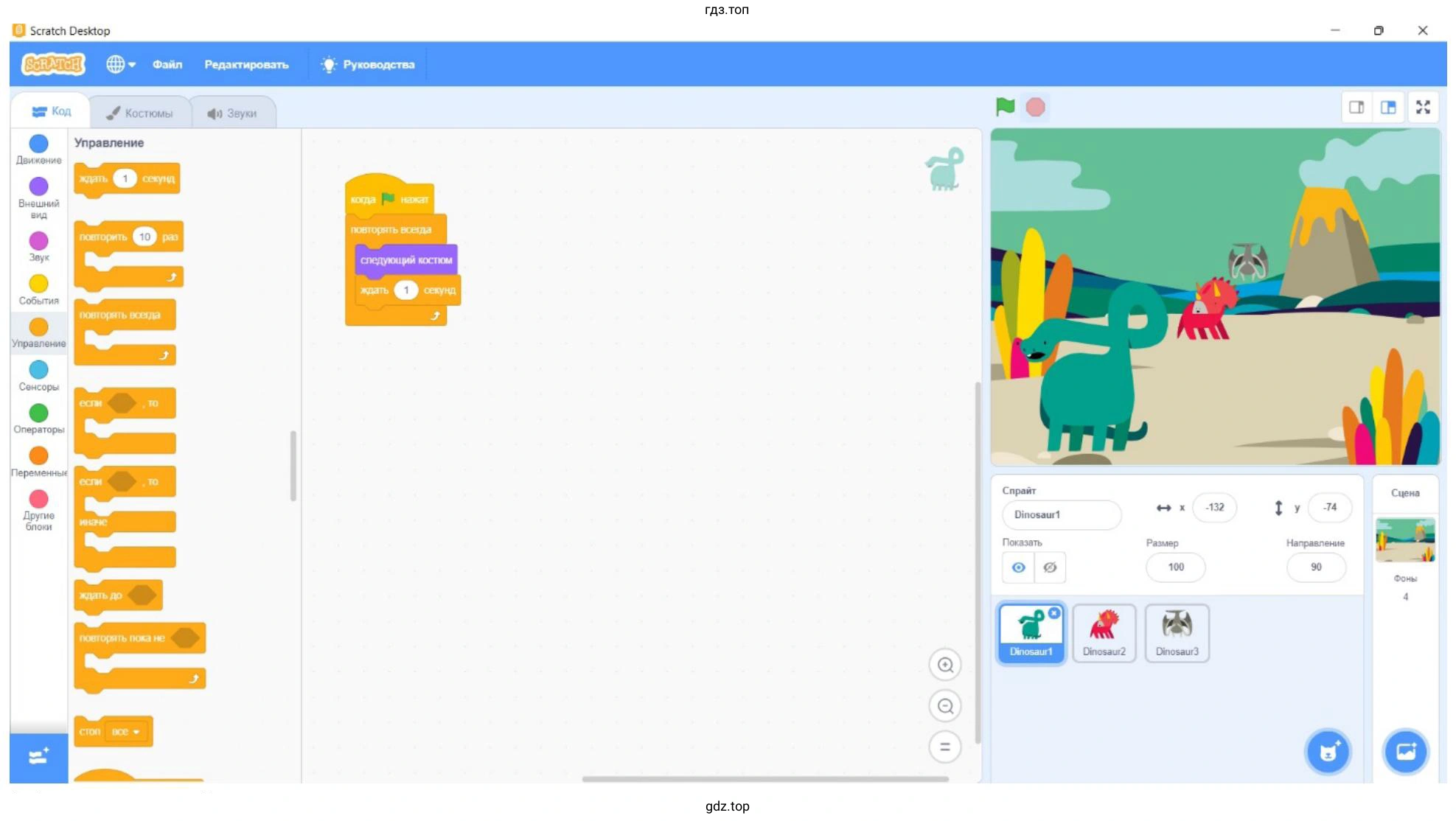Open the 'все' dropdown in стоп block

(126, 732)
